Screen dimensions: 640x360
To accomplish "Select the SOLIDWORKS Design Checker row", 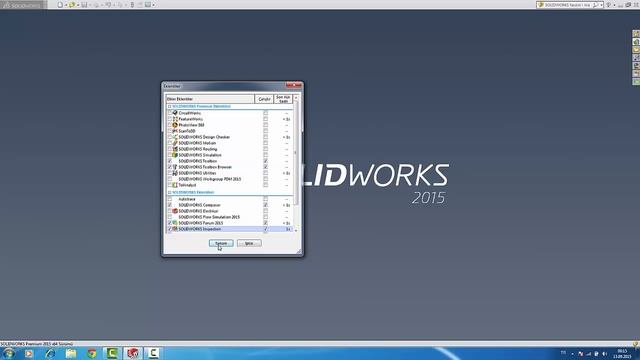I will [229, 137].
